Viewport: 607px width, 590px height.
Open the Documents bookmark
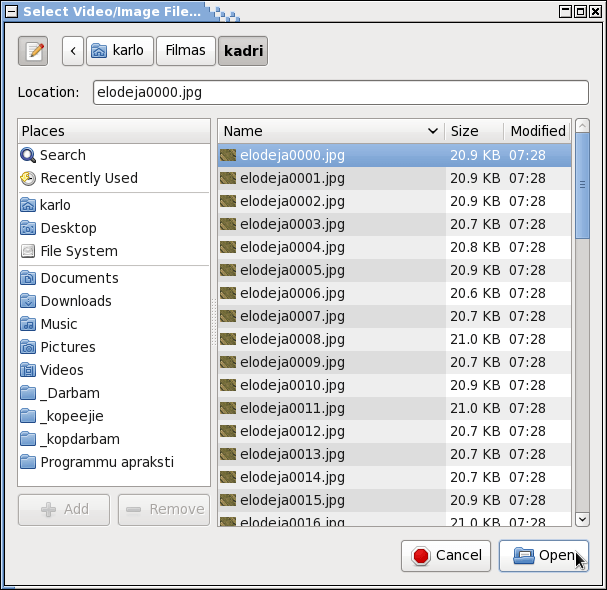coord(114,278)
